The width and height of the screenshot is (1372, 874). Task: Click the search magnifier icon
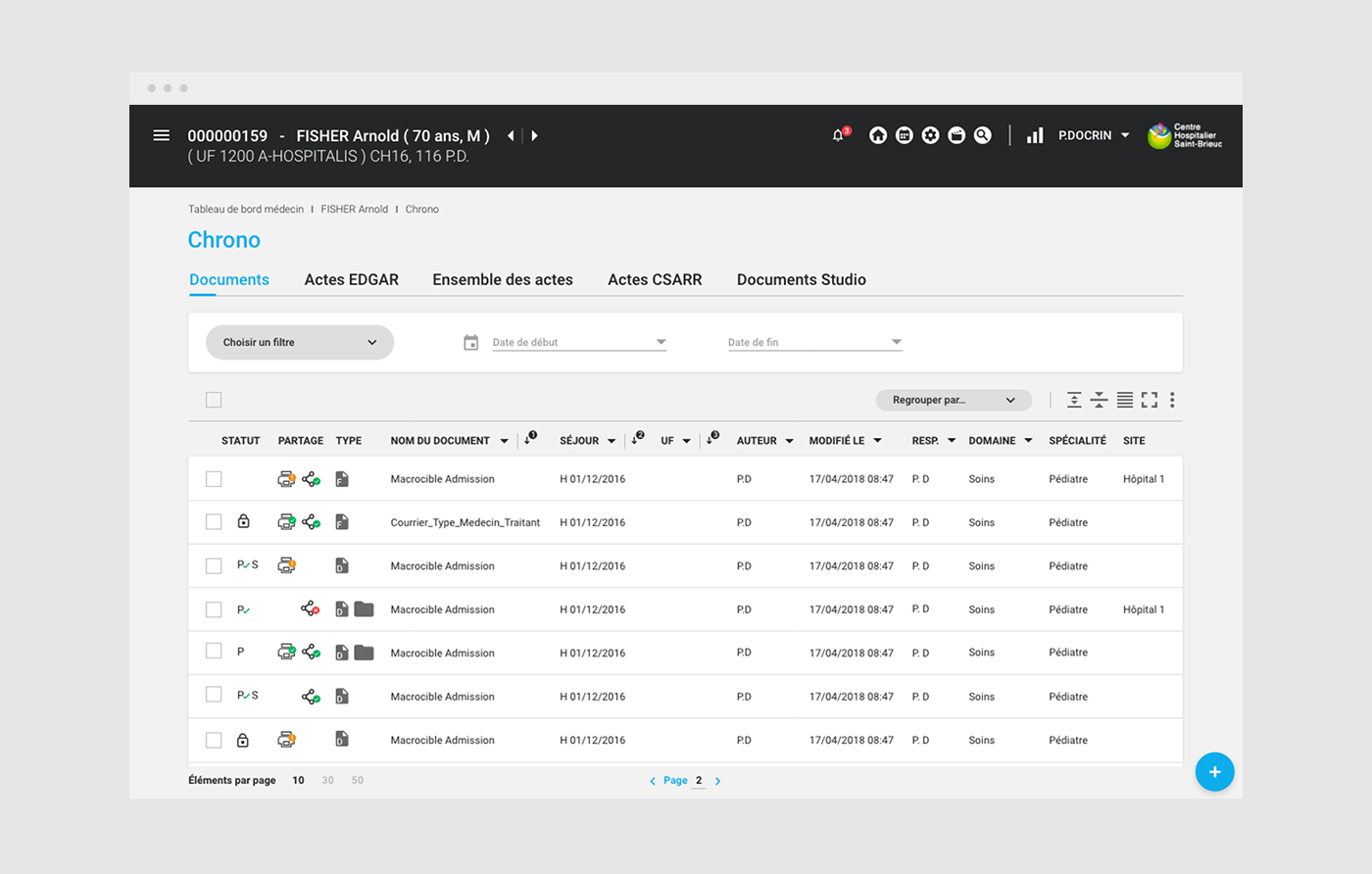[983, 135]
